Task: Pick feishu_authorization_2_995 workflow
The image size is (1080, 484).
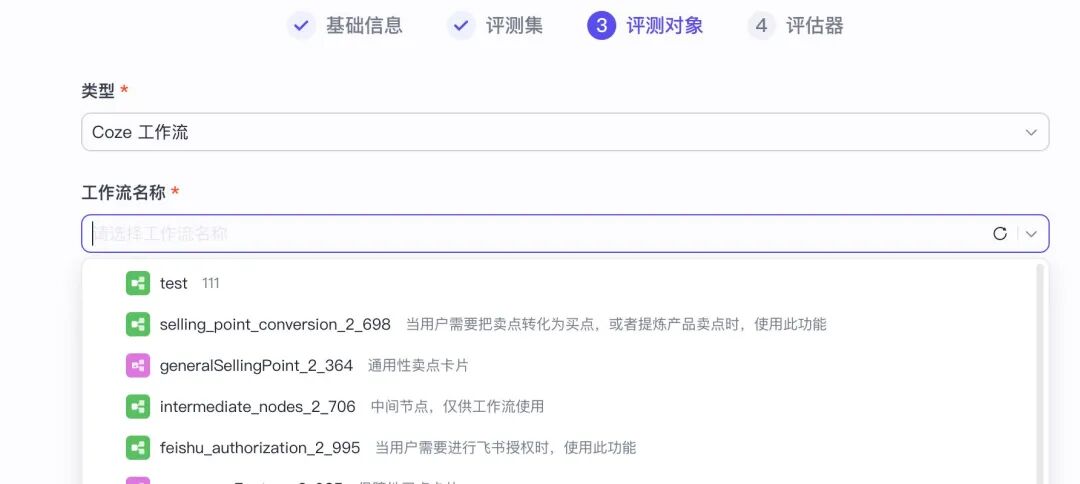Action: pyautogui.click(x=558, y=448)
